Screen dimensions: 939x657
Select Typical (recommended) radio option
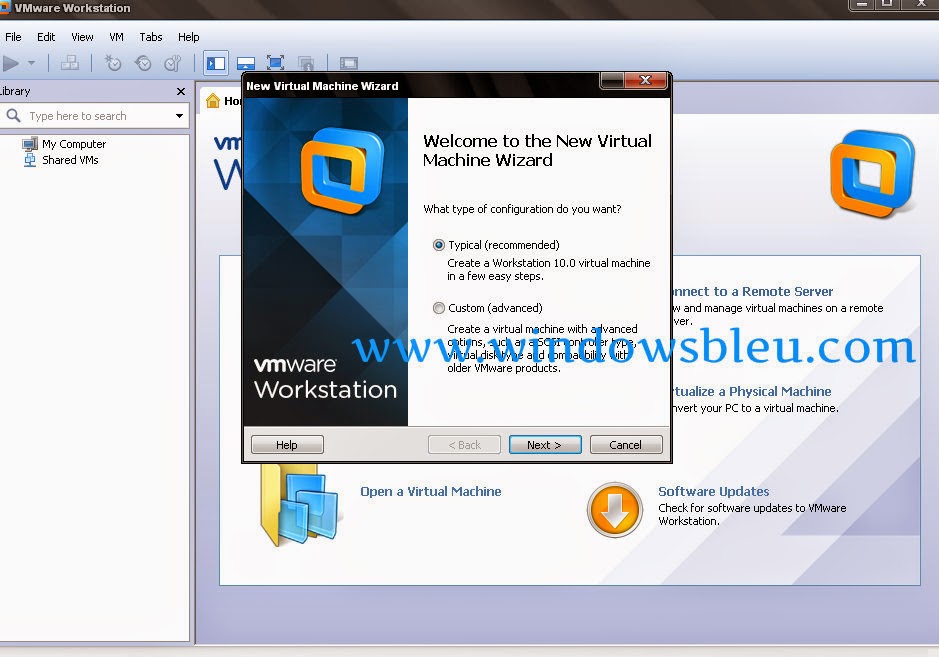[x=439, y=245]
